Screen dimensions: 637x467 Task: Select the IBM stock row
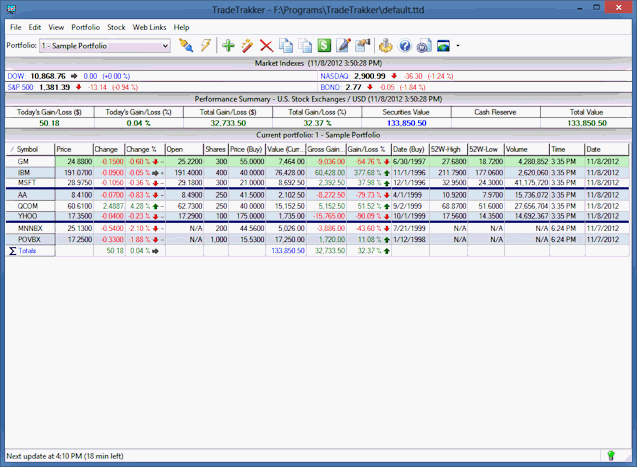pyautogui.click(x=317, y=173)
